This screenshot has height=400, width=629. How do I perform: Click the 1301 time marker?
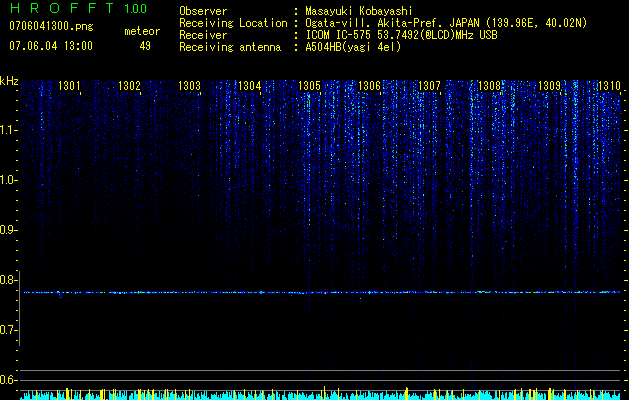(x=69, y=86)
